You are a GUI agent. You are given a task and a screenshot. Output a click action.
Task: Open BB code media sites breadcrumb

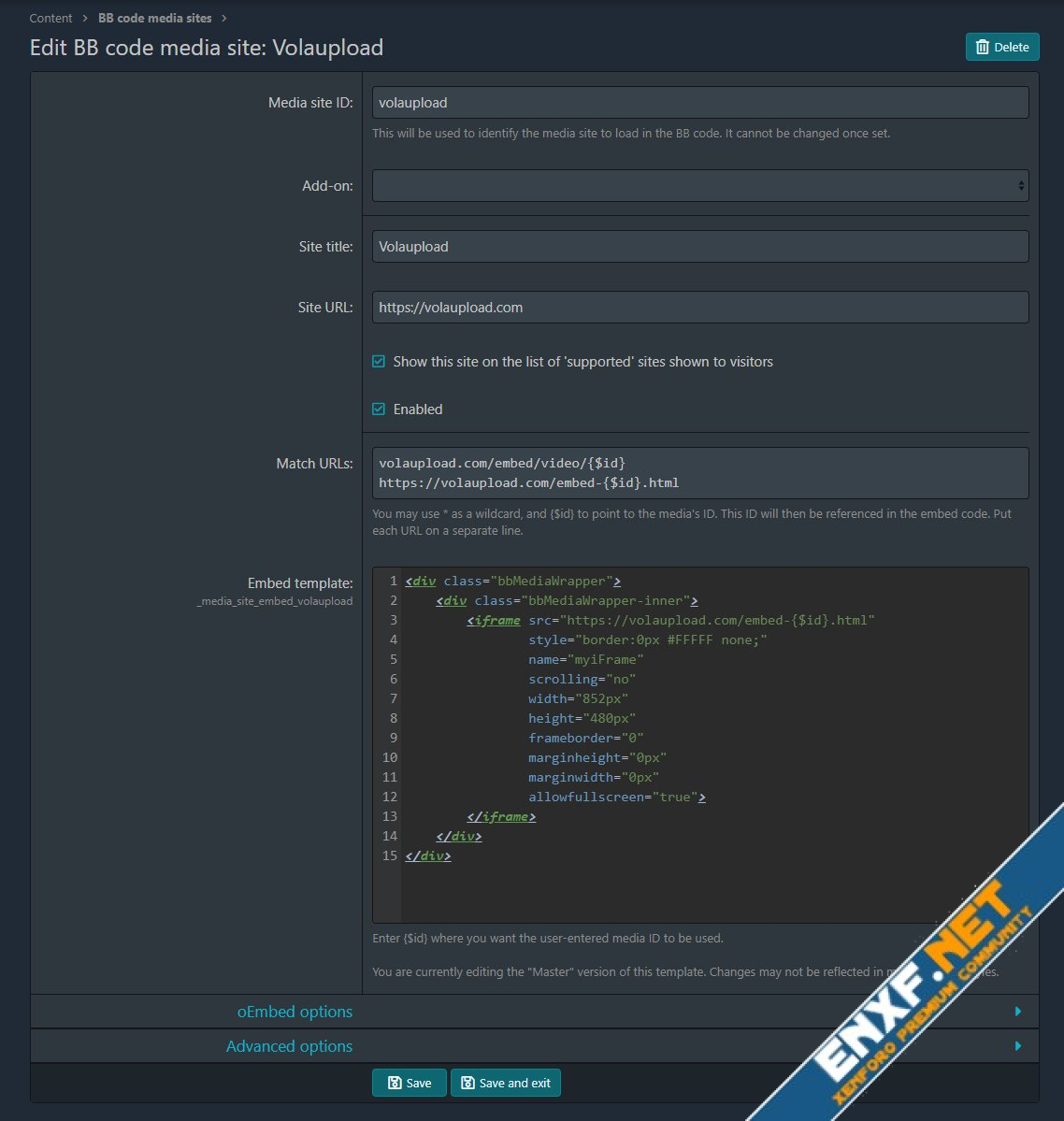154,19
